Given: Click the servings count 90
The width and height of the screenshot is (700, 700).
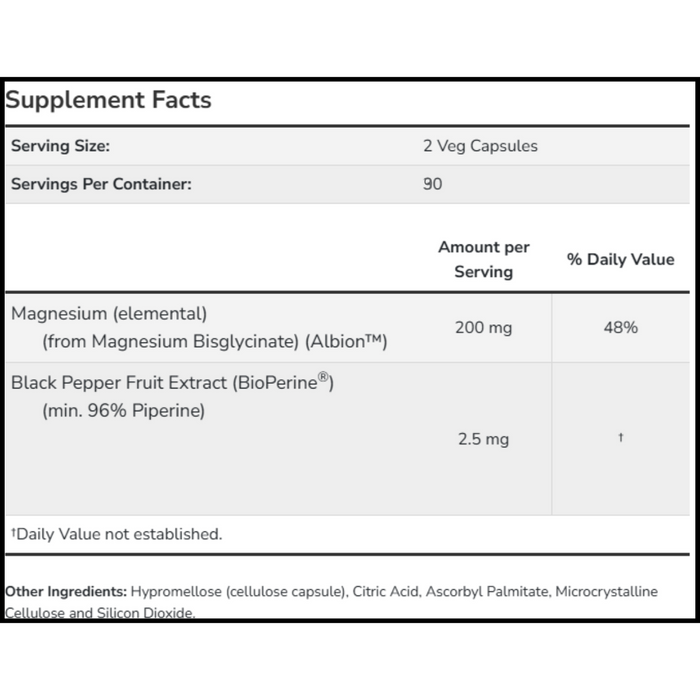Looking at the screenshot, I should pyautogui.click(x=432, y=184).
